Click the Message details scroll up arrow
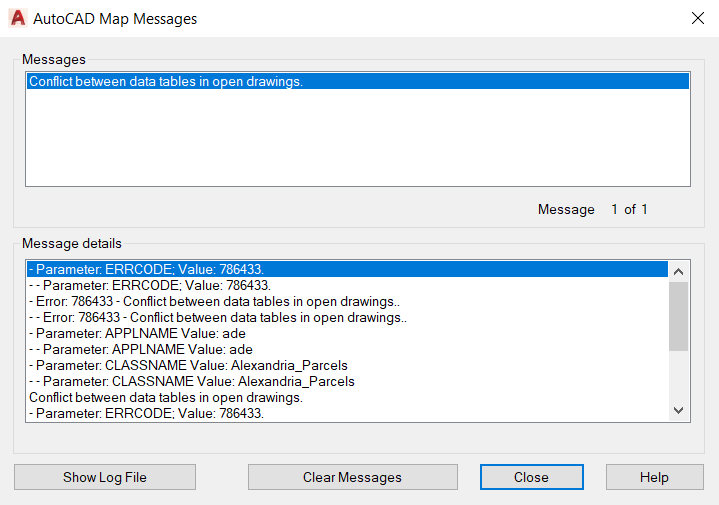The image size is (719, 505). [x=678, y=270]
